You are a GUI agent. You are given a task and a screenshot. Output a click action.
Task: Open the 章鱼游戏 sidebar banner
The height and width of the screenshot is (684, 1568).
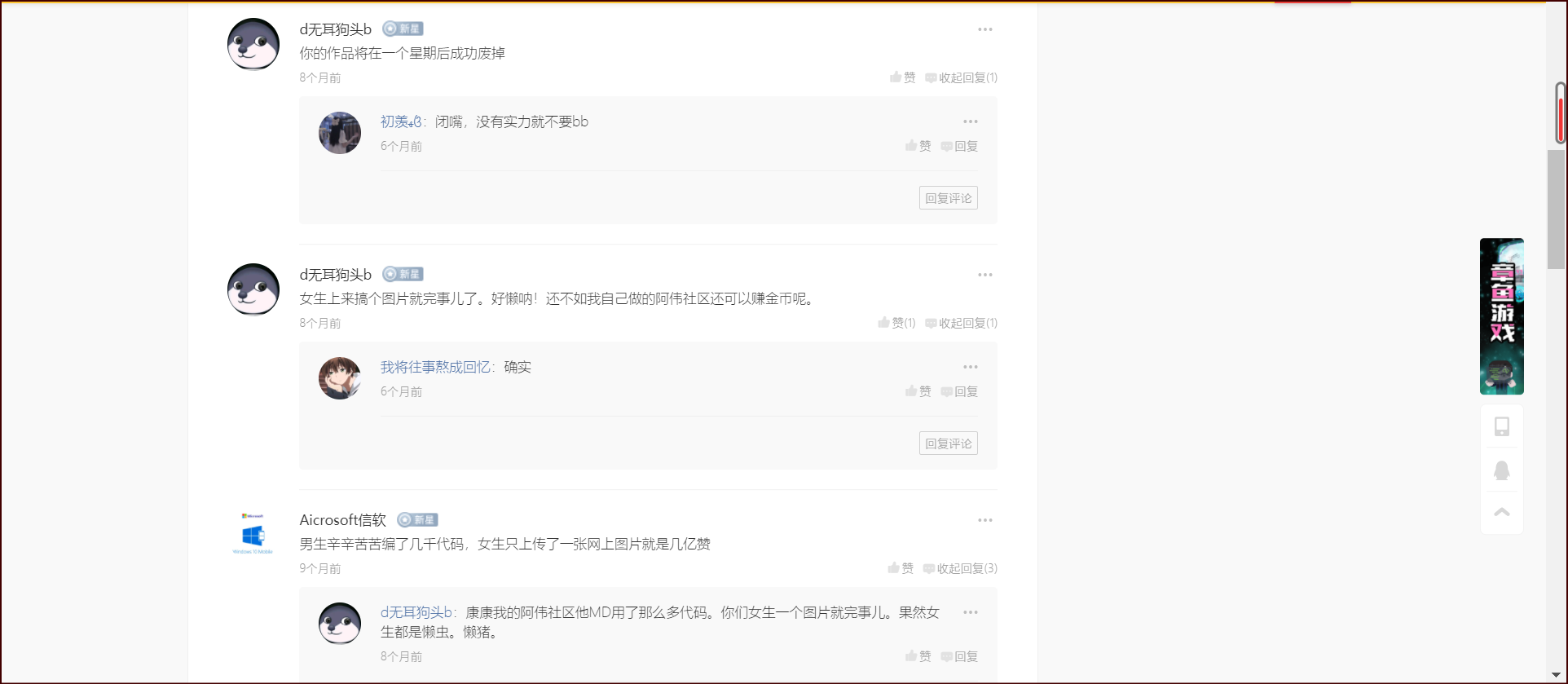1502,316
